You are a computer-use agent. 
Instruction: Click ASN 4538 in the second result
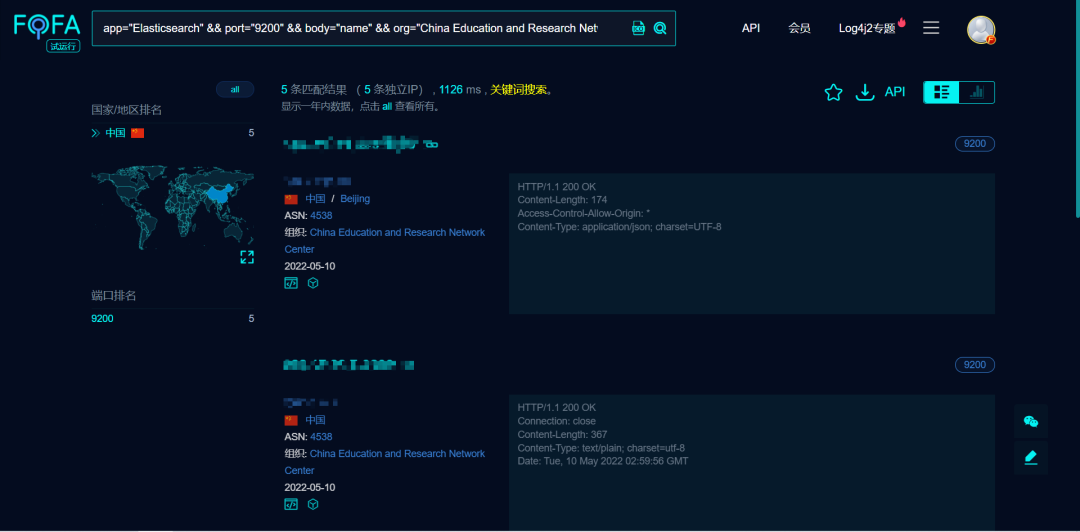pyautogui.click(x=321, y=437)
